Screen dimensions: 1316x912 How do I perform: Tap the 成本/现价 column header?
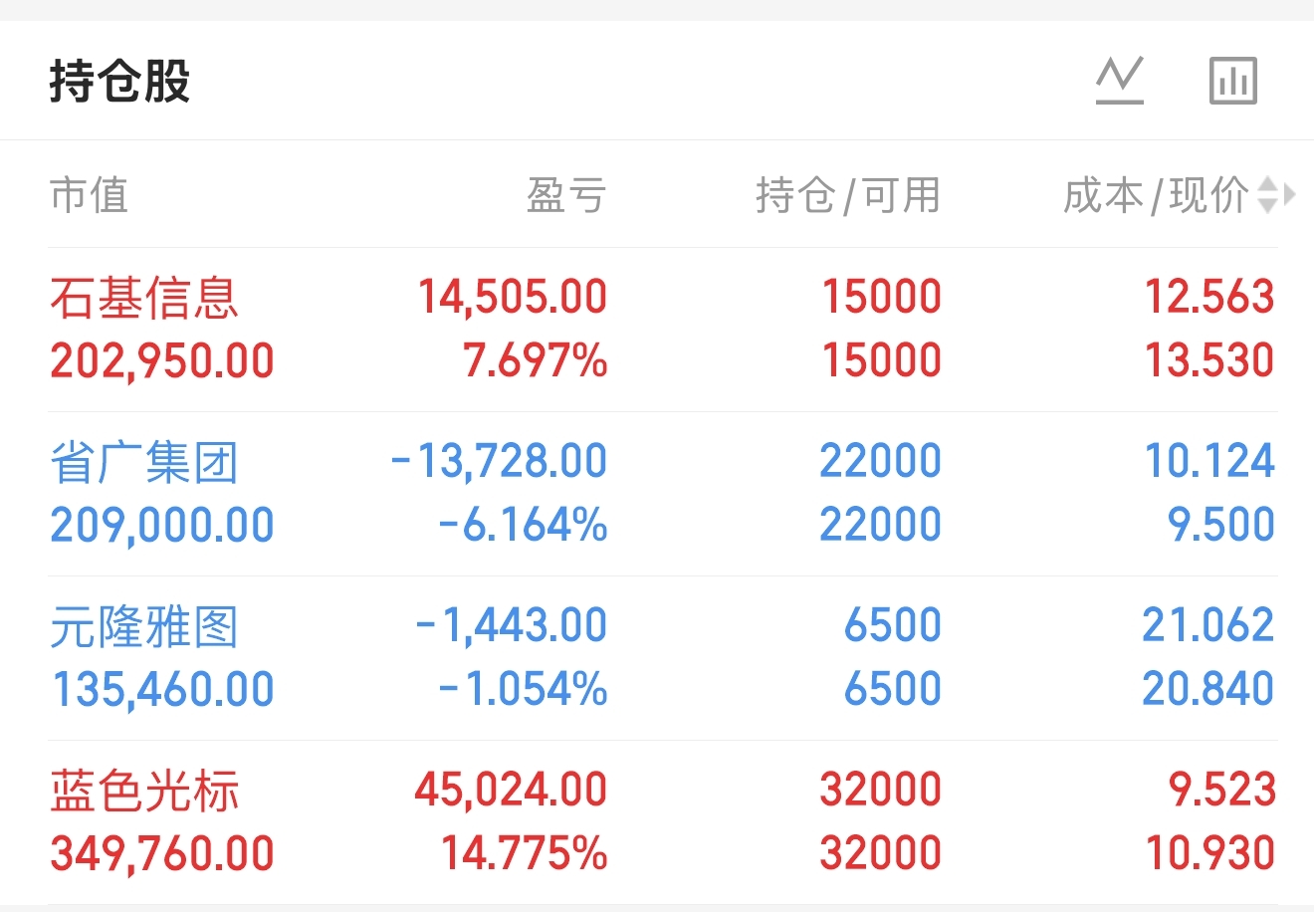click(x=1155, y=195)
